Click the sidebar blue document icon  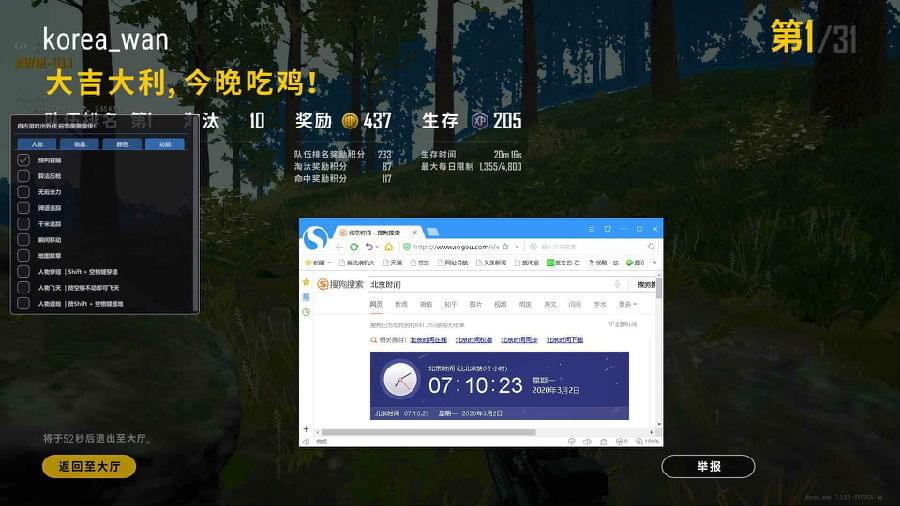pyautogui.click(x=306, y=297)
